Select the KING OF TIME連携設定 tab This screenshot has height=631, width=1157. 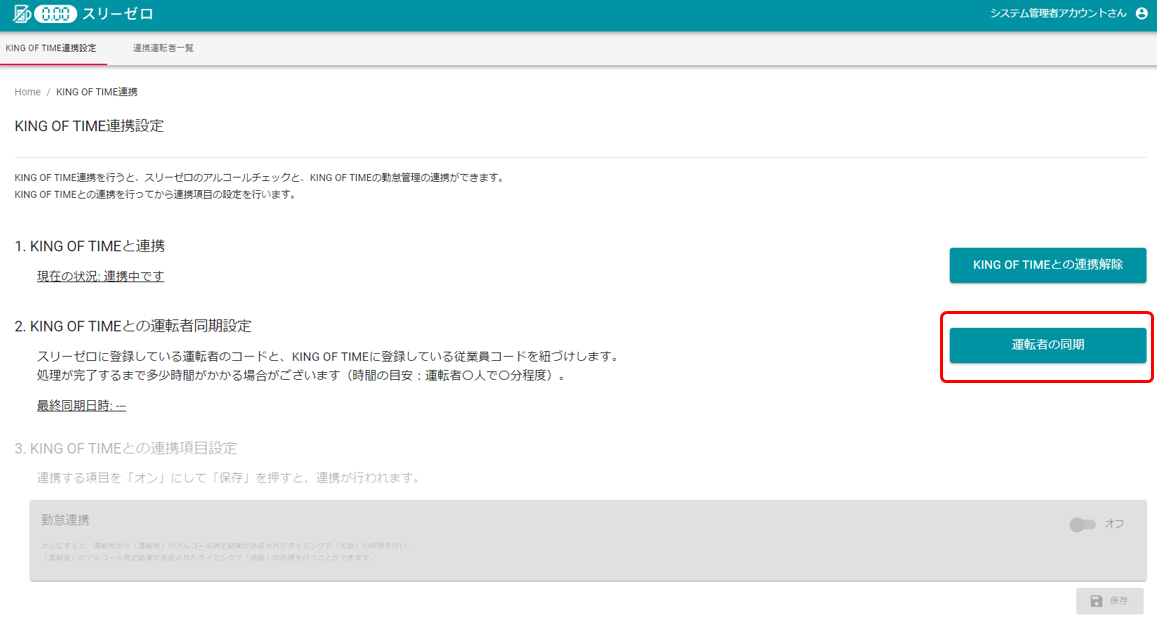(x=51, y=48)
